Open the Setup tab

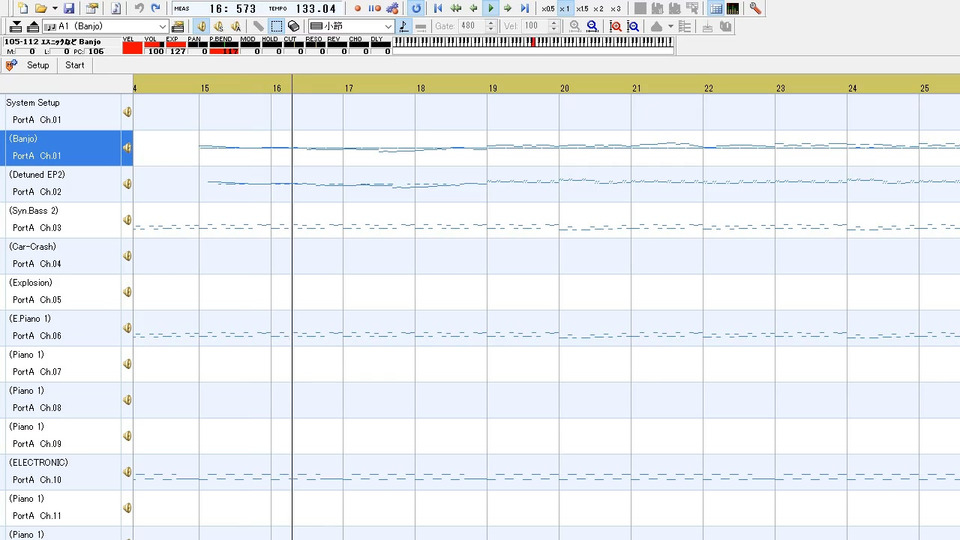pyautogui.click(x=38, y=65)
